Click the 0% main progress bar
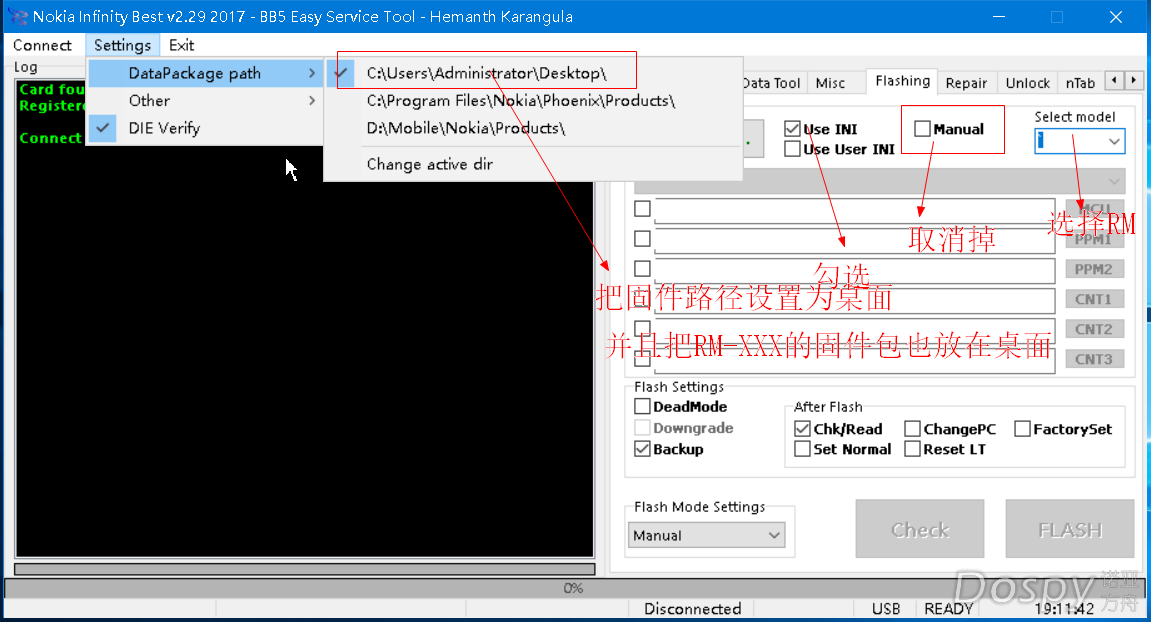 point(573,588)
